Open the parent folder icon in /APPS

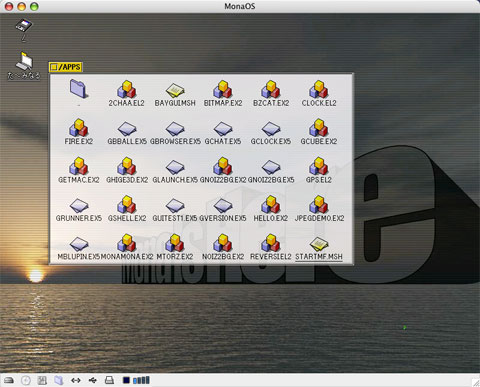pyautogui.click(x=79, y=89)
